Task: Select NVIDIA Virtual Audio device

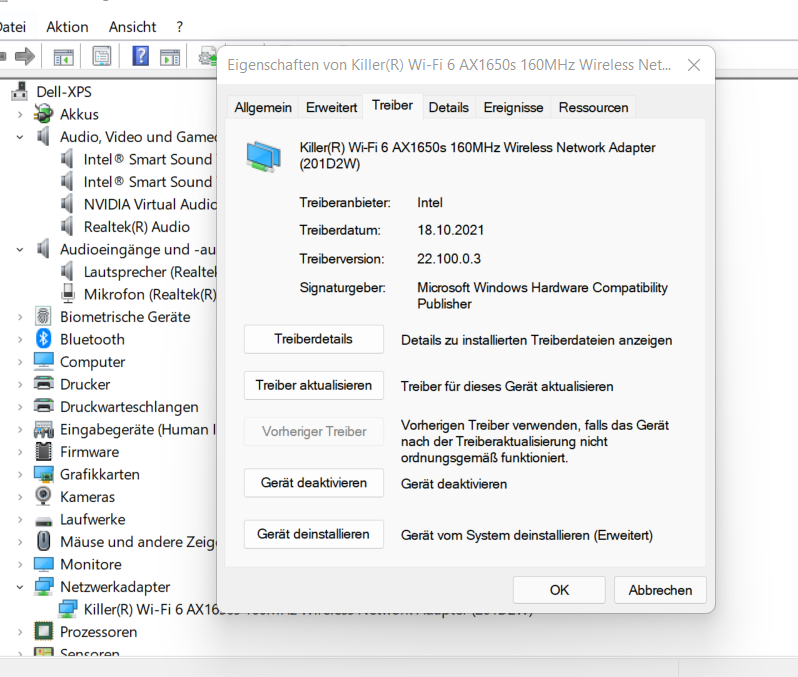Action: [x=150, y=204]
